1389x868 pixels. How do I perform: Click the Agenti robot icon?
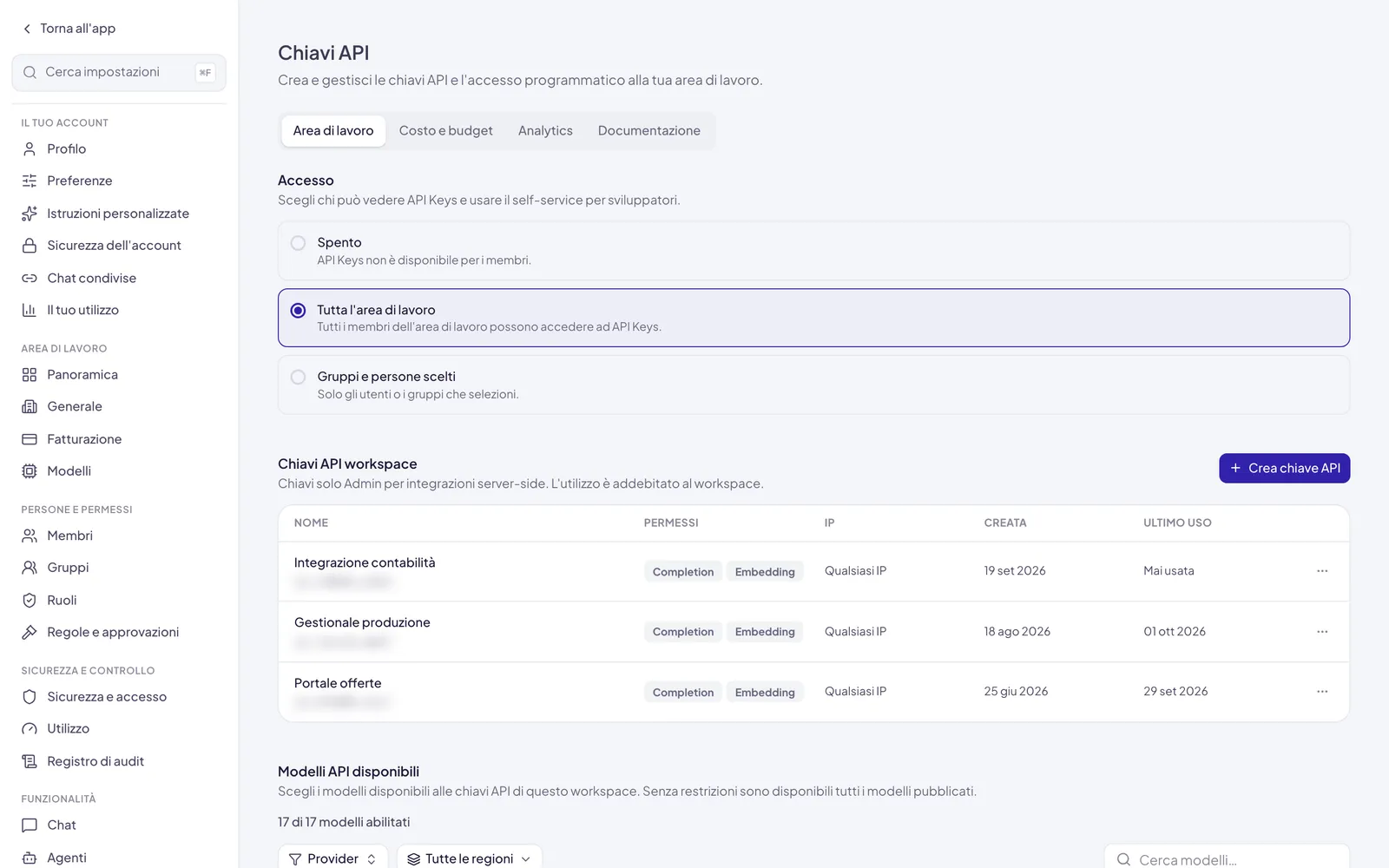click(30, 858)
